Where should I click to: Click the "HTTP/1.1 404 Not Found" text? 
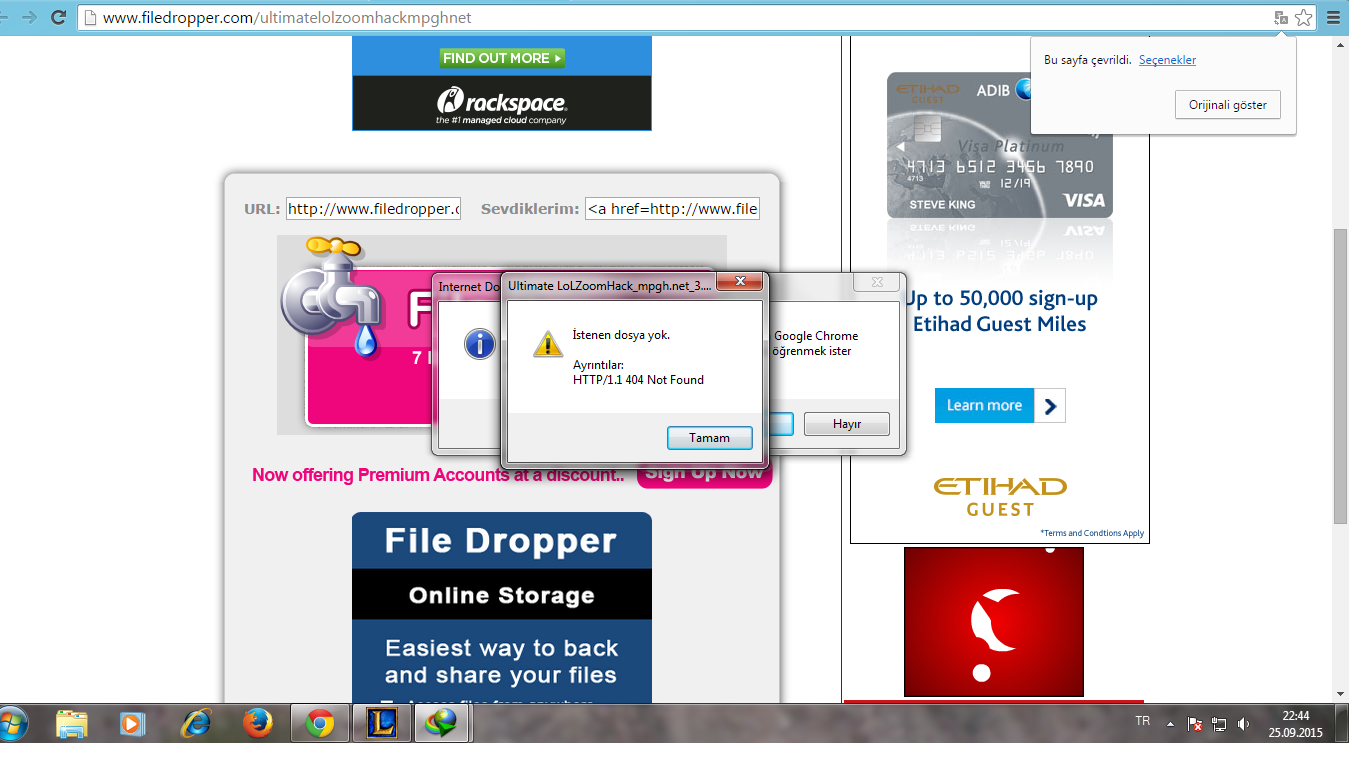tap(638, 380)
